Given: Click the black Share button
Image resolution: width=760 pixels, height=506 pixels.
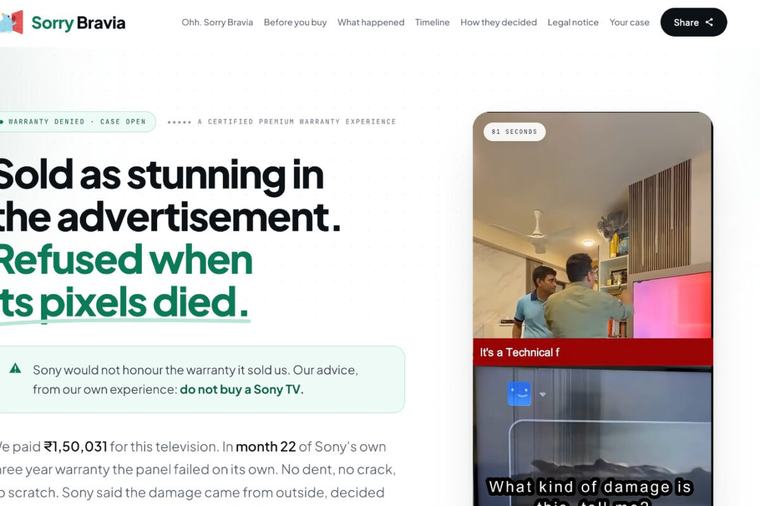Looking at the screenshot, I should pyautogui.click(x=694, y=22).
